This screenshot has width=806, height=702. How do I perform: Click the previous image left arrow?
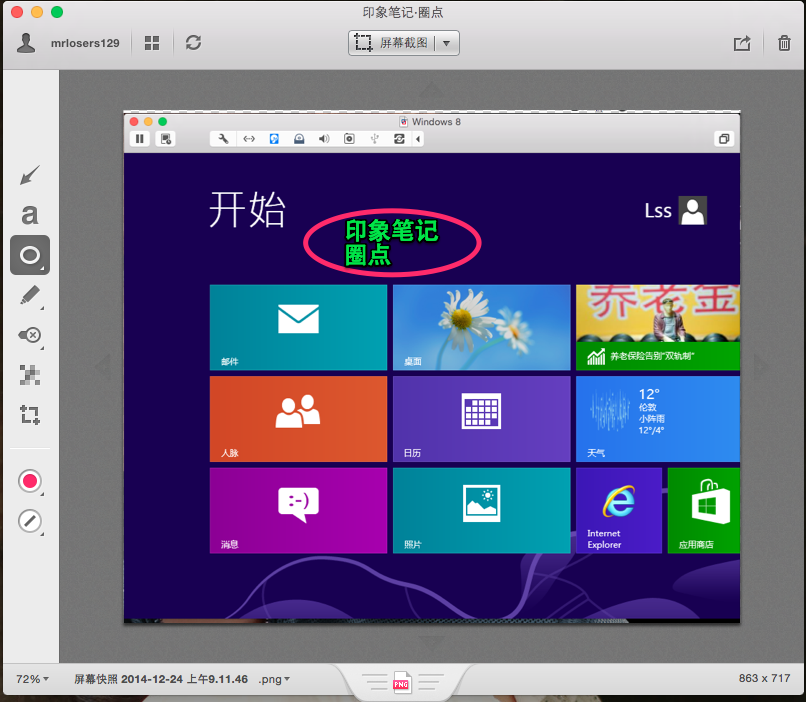click(x=103, y=366)
